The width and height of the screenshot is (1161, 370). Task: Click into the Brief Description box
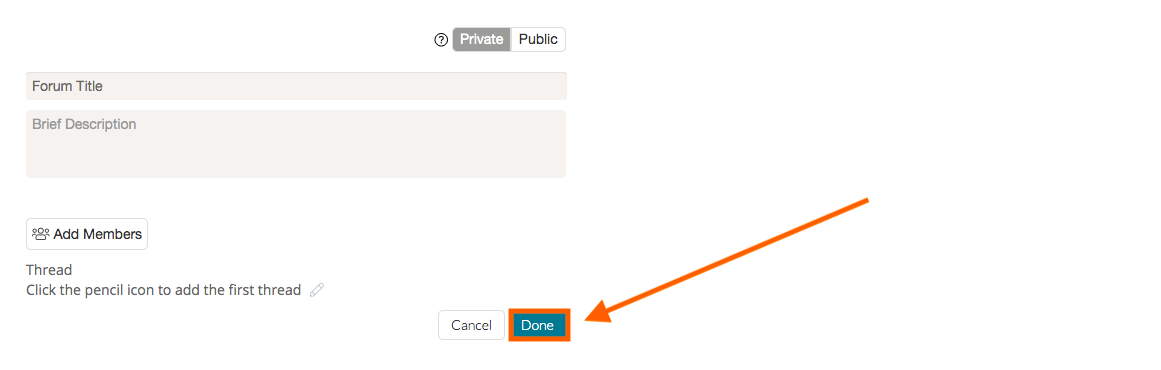click(296, 144)
